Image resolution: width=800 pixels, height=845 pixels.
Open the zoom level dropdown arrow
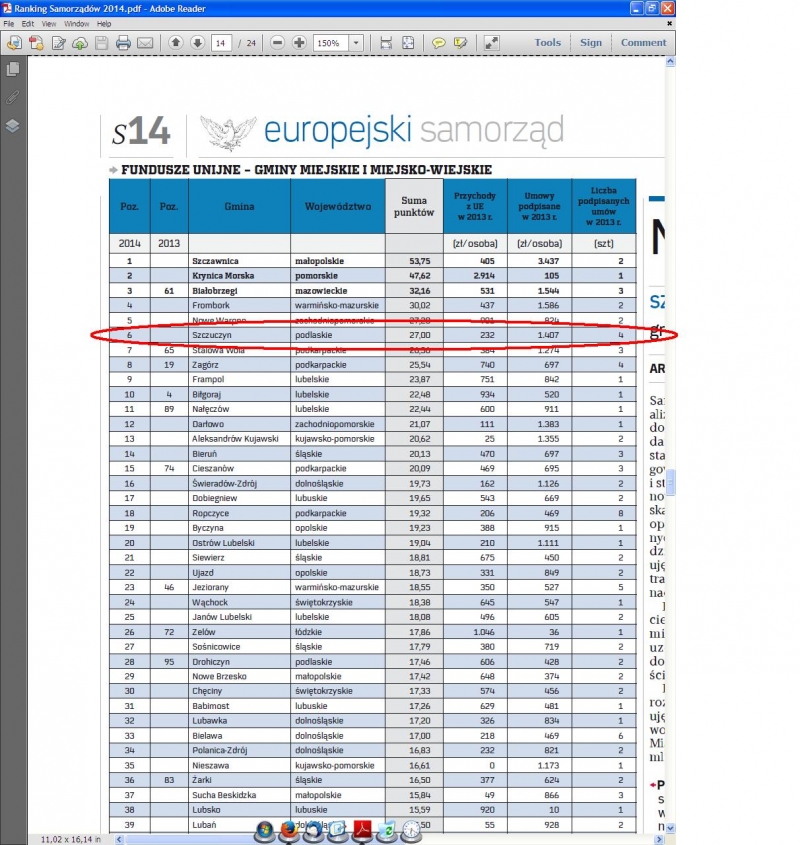pyautogui.click(x=356, y=43)
